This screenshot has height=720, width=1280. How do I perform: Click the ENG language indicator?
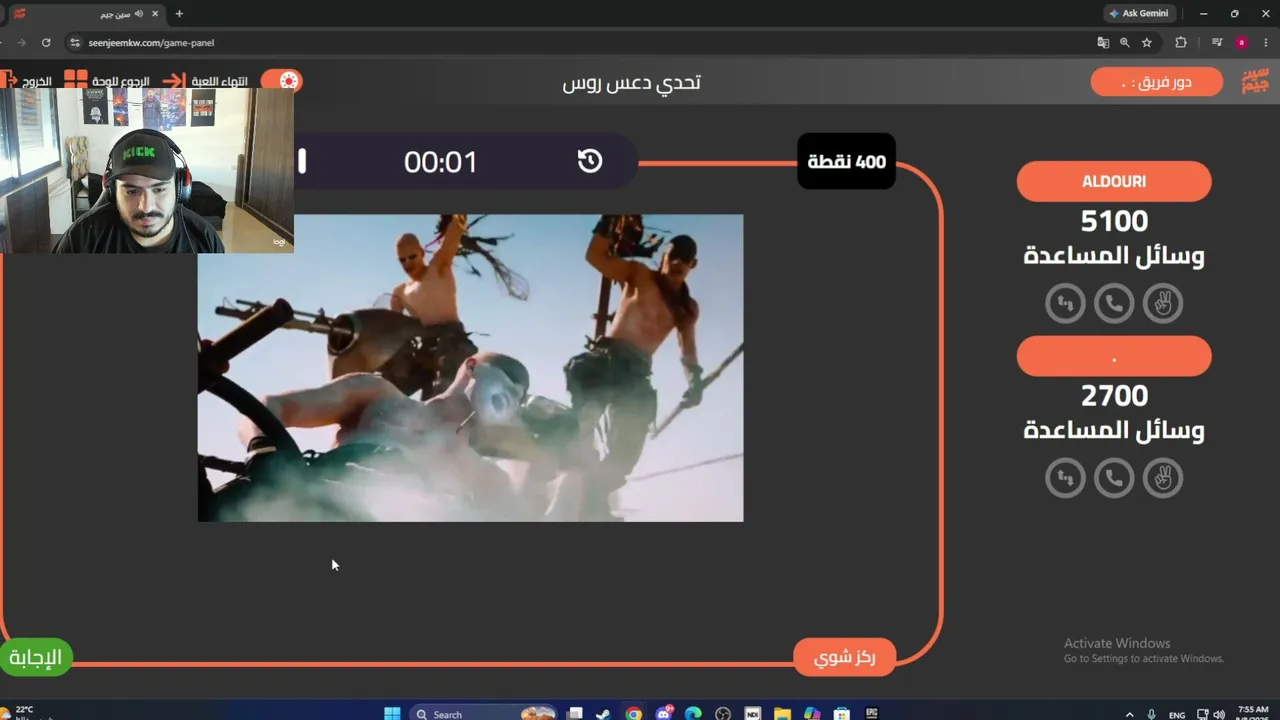pos(1177,715)
